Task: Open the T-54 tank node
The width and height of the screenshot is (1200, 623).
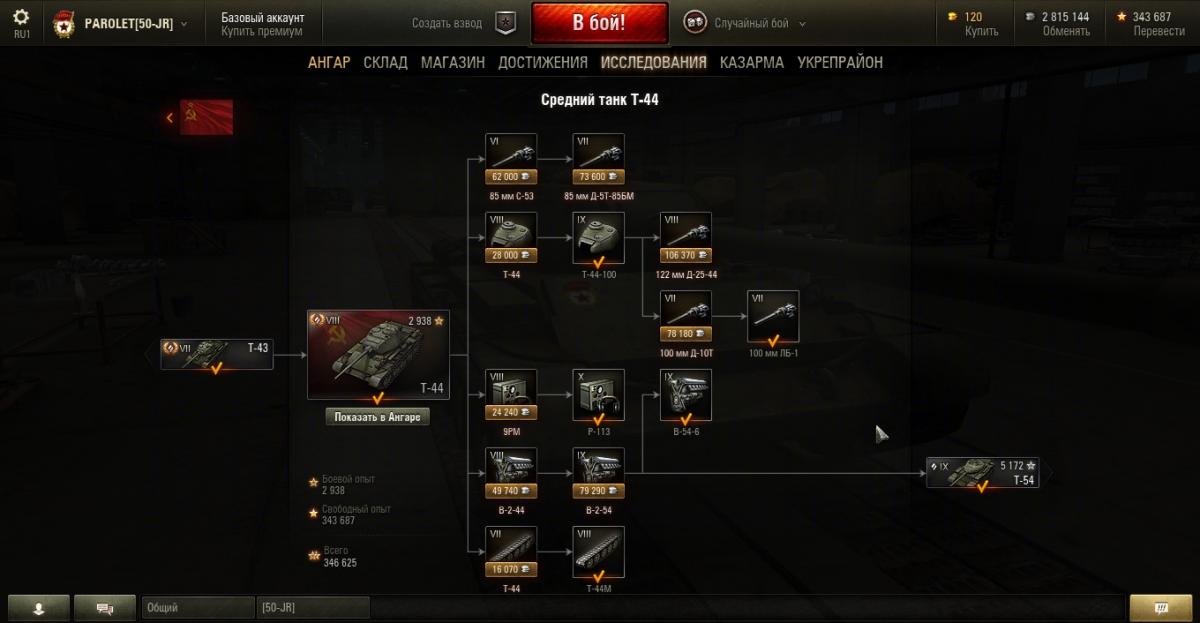Action: click(x=983, y=473)
